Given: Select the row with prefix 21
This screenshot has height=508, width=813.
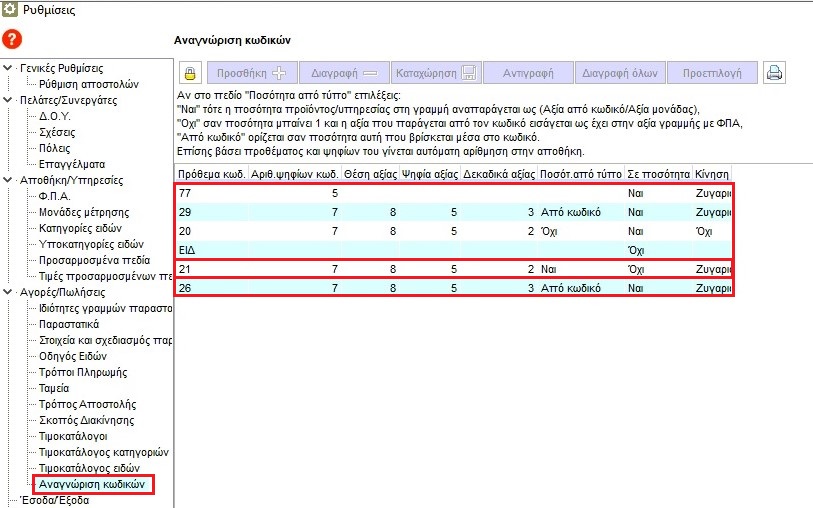Looking at the screenshot, I should (454, 269).
